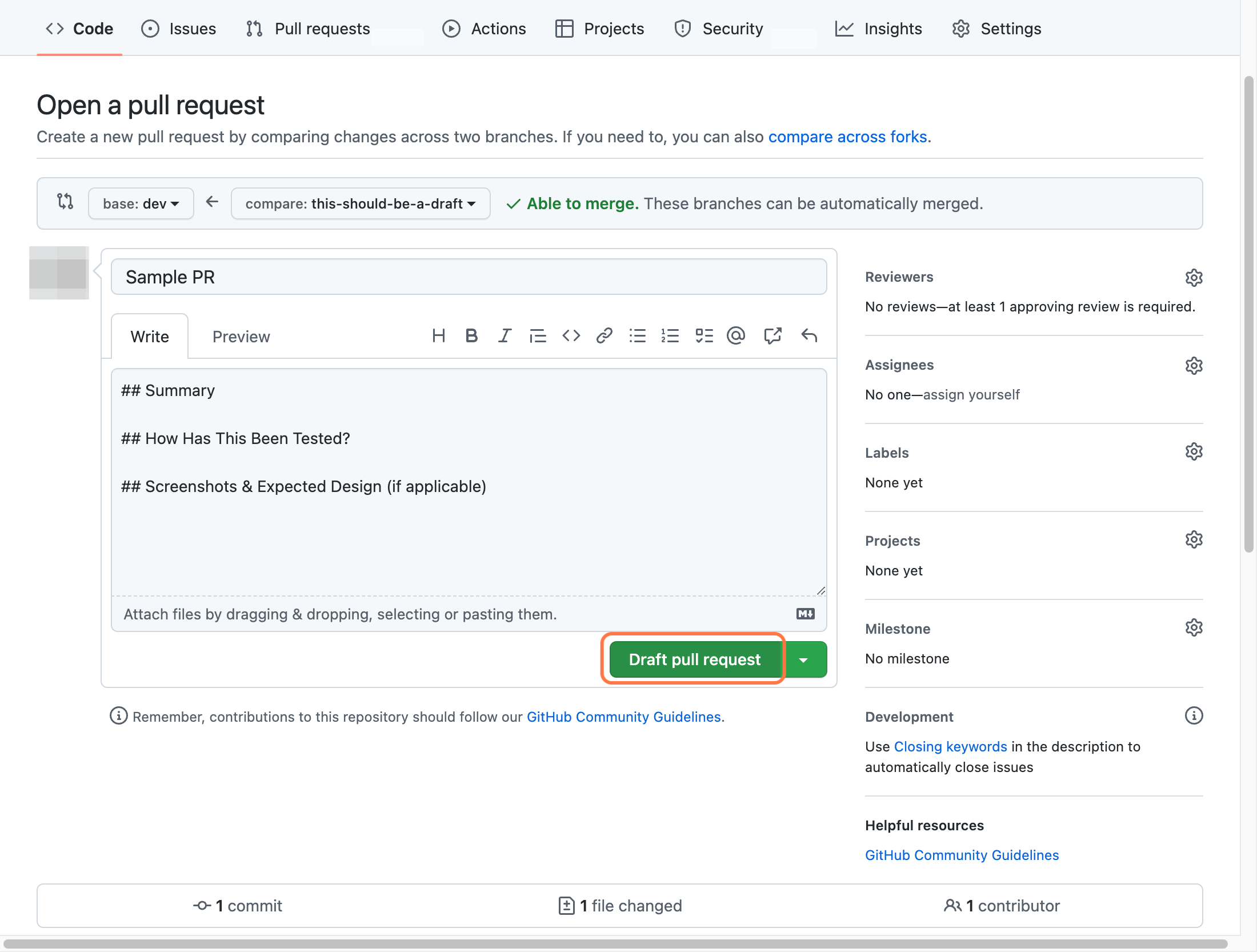The width and height of the screenshot is (1257, 952).
Task: Click the Sample PR title field
Action: (469, 277)
